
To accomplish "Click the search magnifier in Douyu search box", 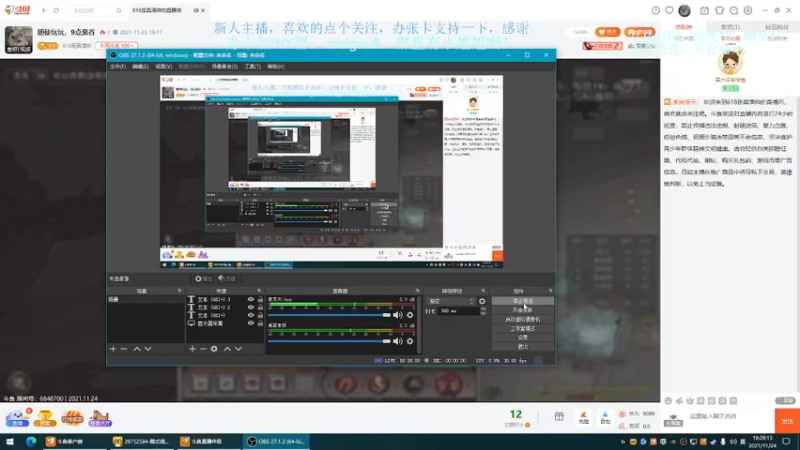I will pyautogui.click(x=118, y=10).
